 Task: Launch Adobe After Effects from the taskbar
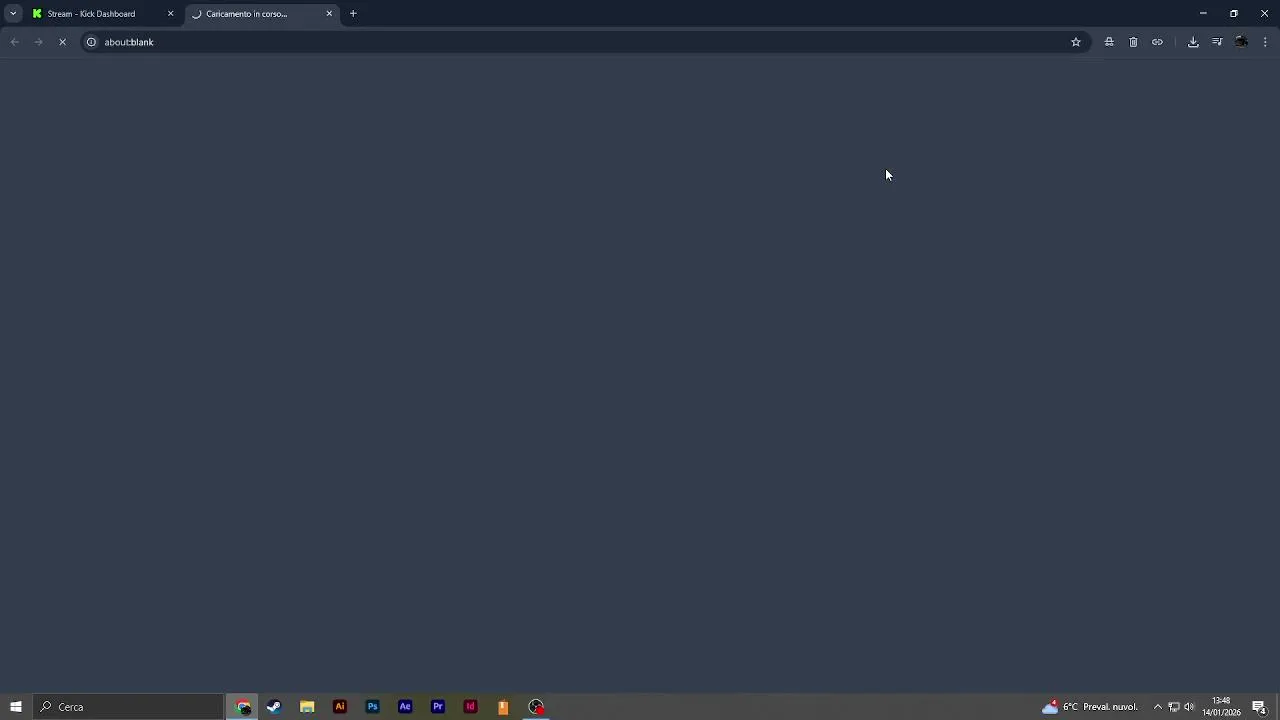tap(405, 707)
